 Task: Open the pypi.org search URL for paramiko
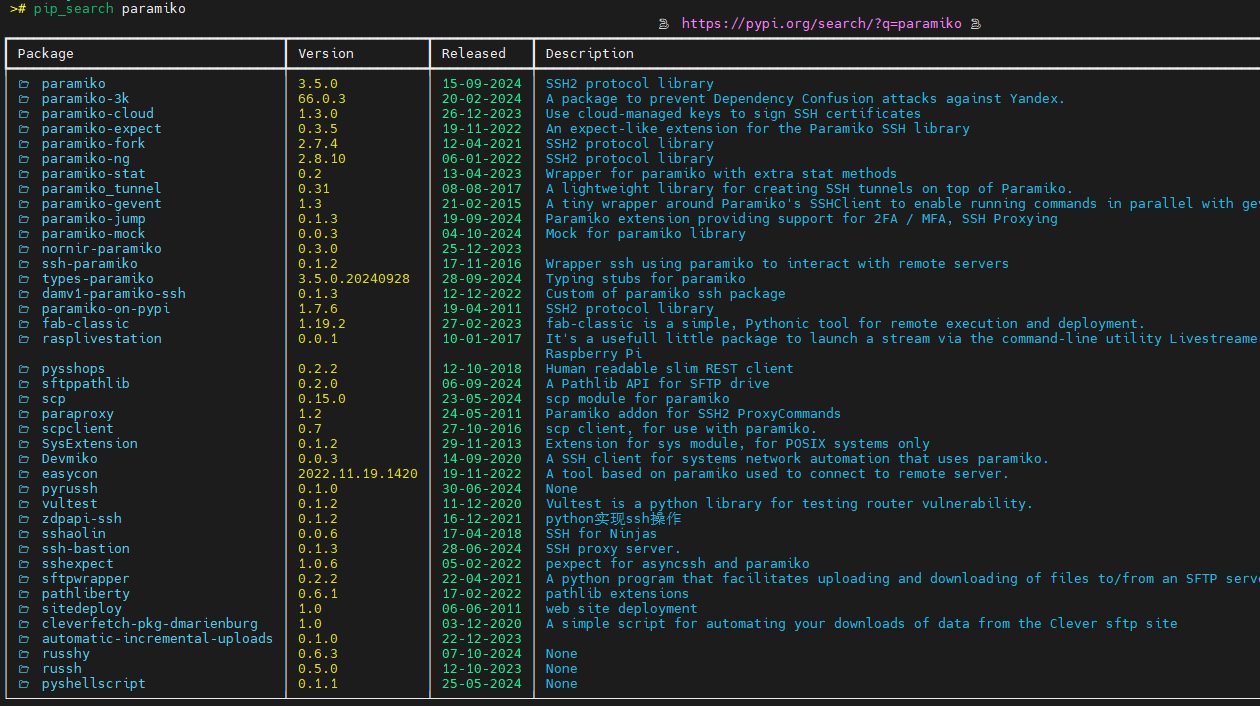click(x=821, y=24)
